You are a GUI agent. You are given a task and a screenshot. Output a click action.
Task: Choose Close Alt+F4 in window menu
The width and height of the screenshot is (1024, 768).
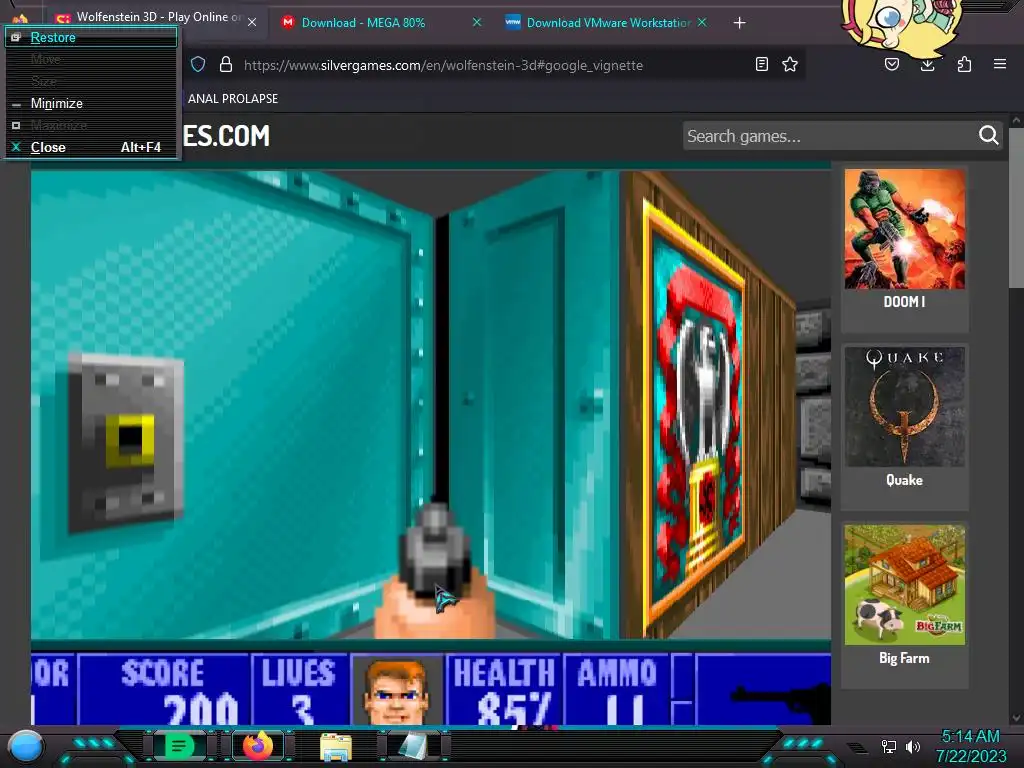(x=91, y=147)
